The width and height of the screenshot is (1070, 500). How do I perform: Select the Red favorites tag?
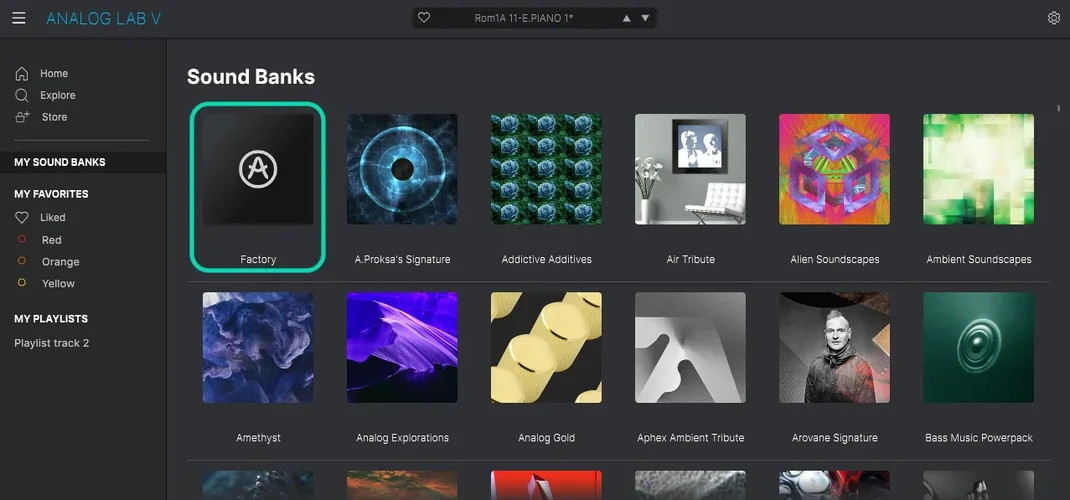pos(51,240)
